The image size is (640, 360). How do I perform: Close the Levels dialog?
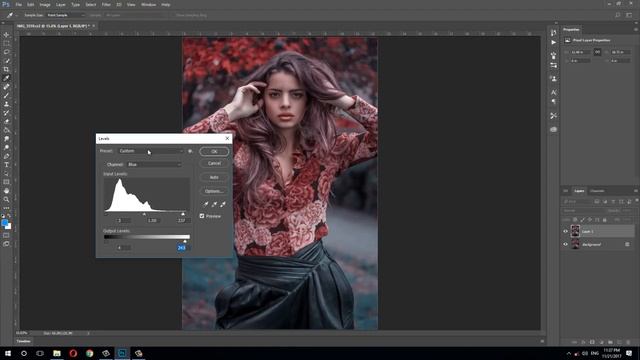(227, 138)
